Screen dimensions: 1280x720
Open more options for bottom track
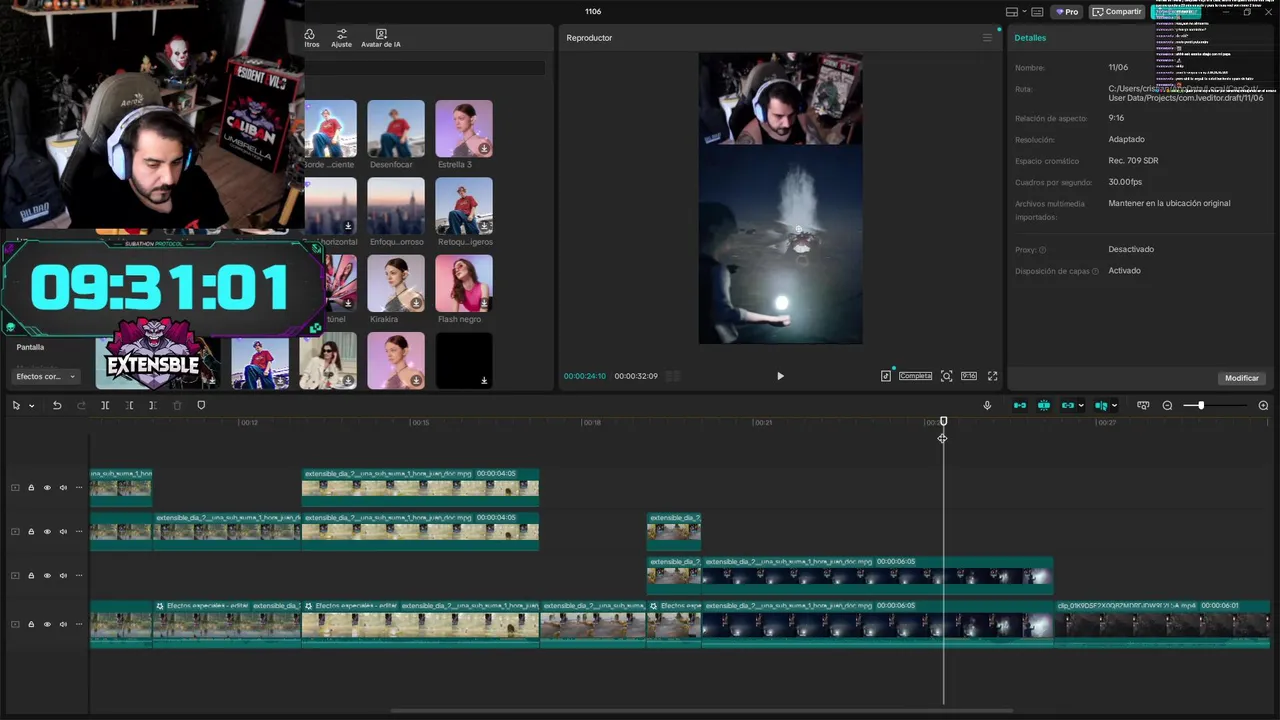click(x=79, y=624)
